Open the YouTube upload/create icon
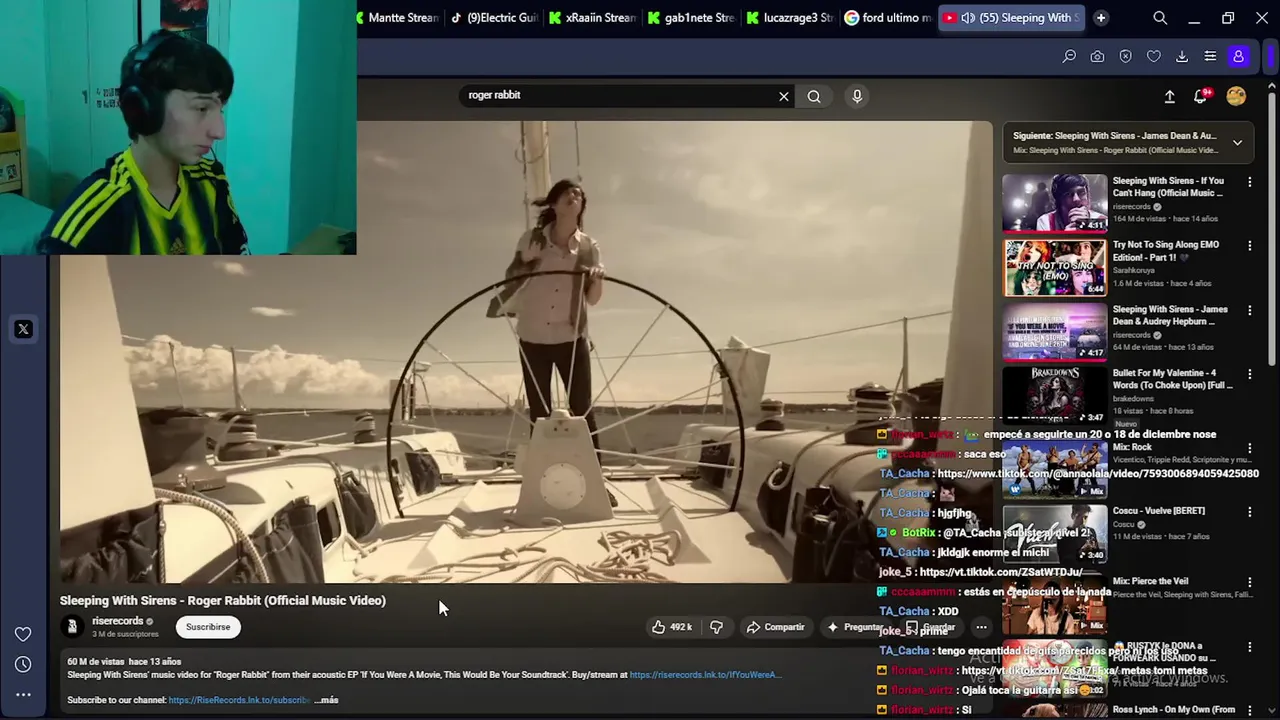The image size is (1280, 720). 1169,97
